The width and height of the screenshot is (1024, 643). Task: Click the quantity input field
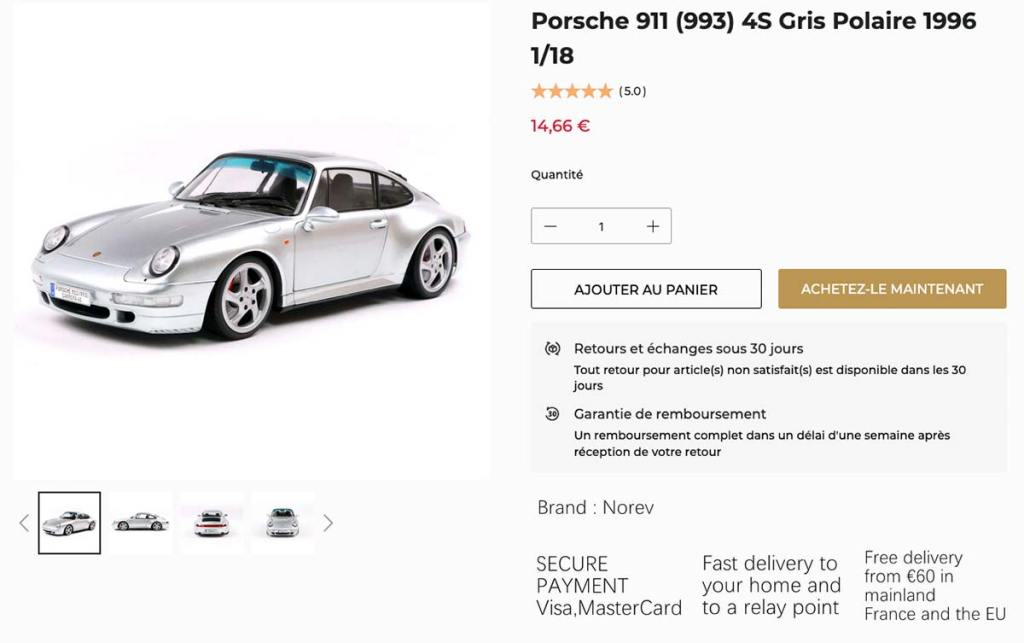(x=601, y=226)
